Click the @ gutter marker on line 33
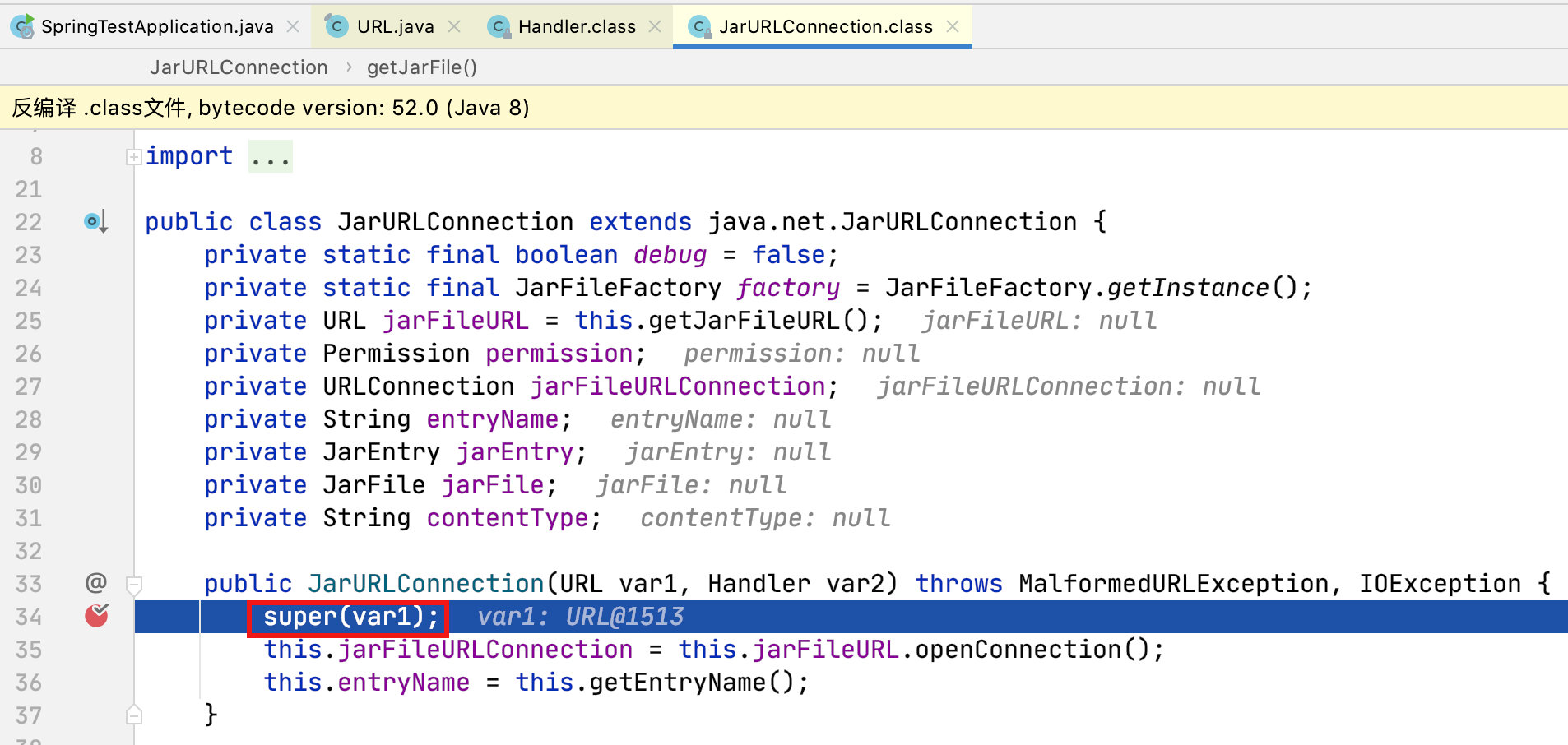Image resolution: width=1568 pixels, height=745 pixels. 96,583
